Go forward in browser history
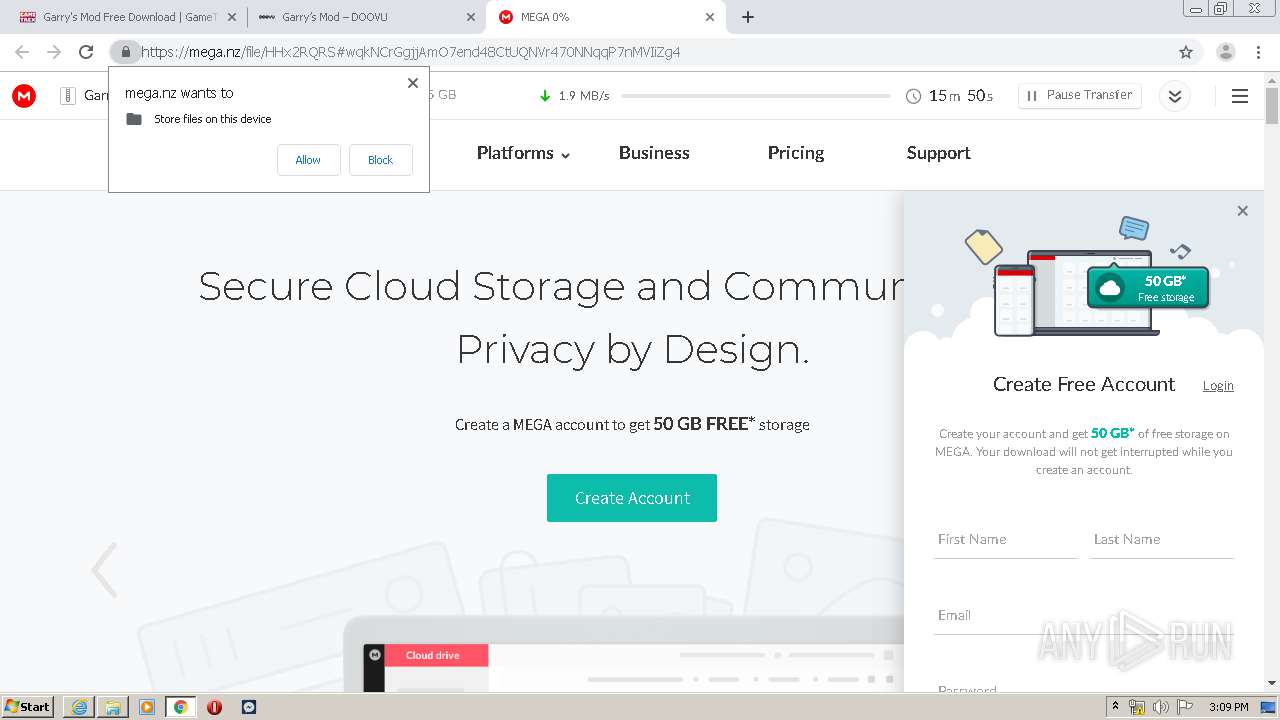Screen dimensions: 1280x720 pyautogui.click(x=54, y=52)
